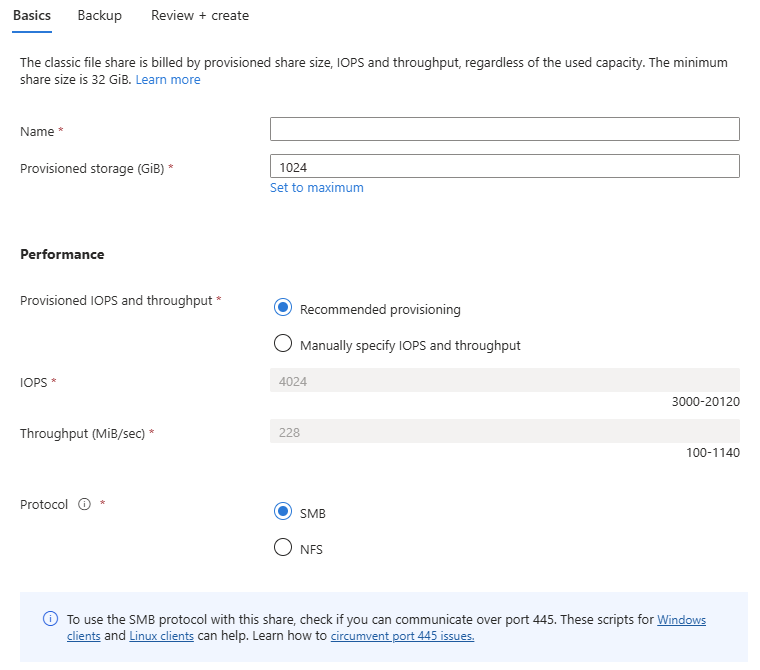Click the Protocol label text

[x=44, y=505]
